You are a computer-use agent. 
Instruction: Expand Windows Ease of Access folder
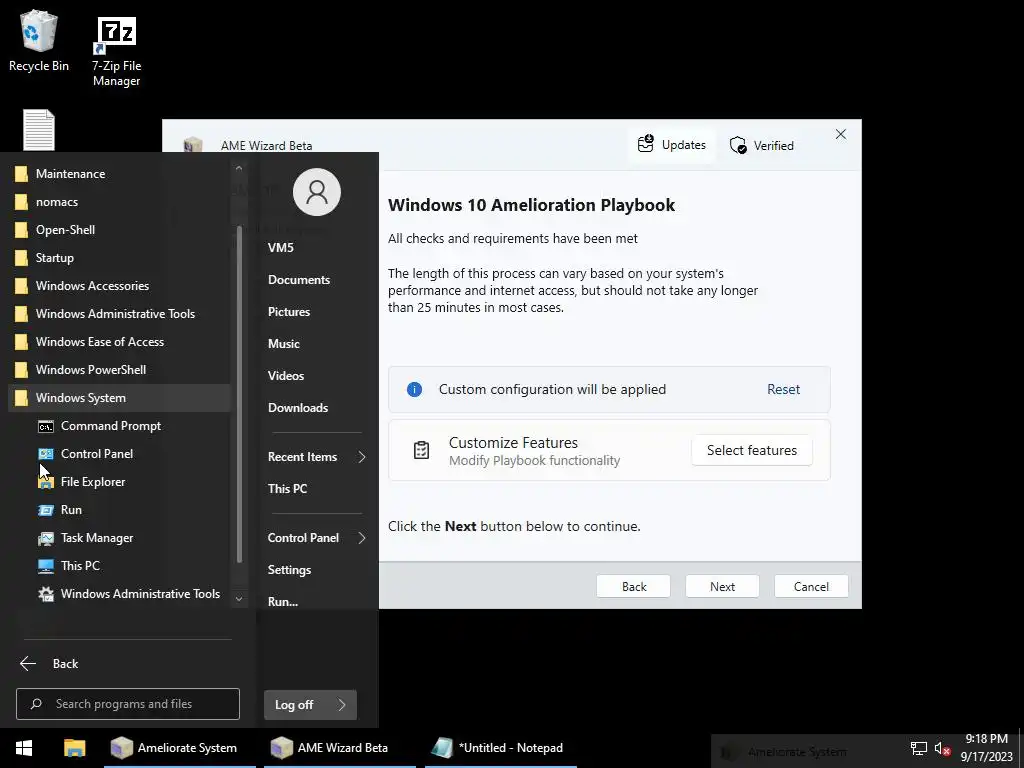pyautogui.click(x=120, y=342)
